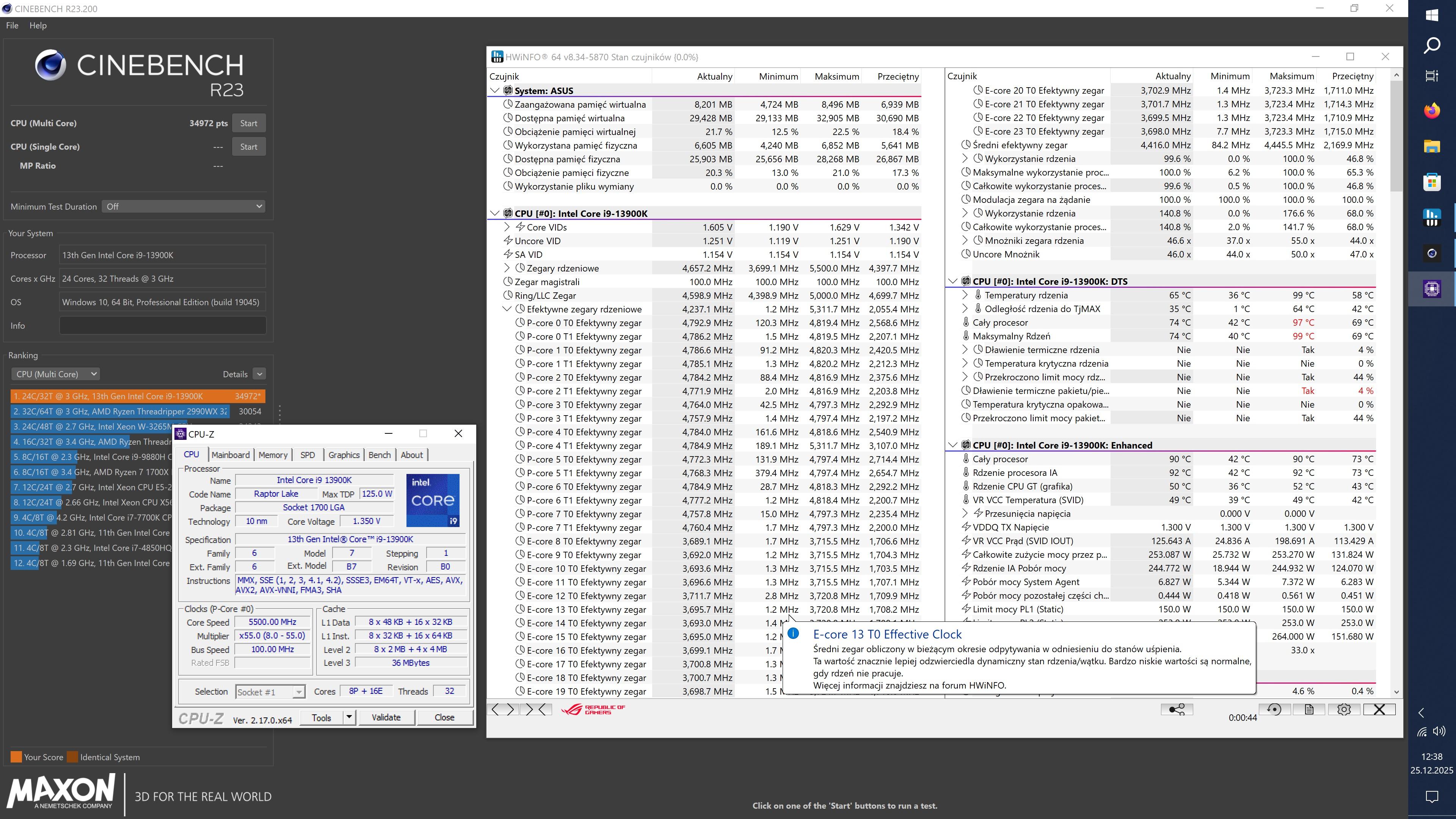The image size is (1456, 819).
Task: Open Minimum Test Duration dropdown
Action: [x=183, y=206]
